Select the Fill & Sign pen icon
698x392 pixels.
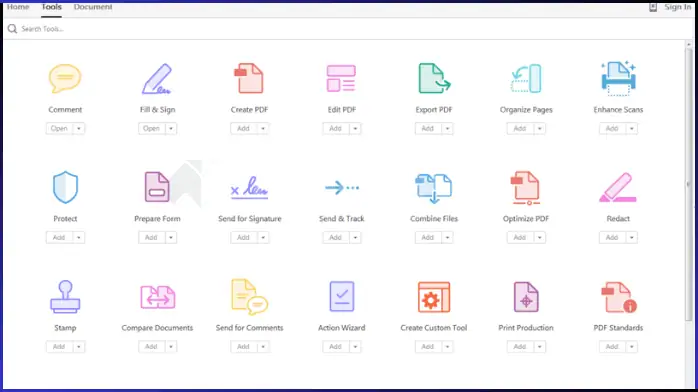(x=157, y=79)
